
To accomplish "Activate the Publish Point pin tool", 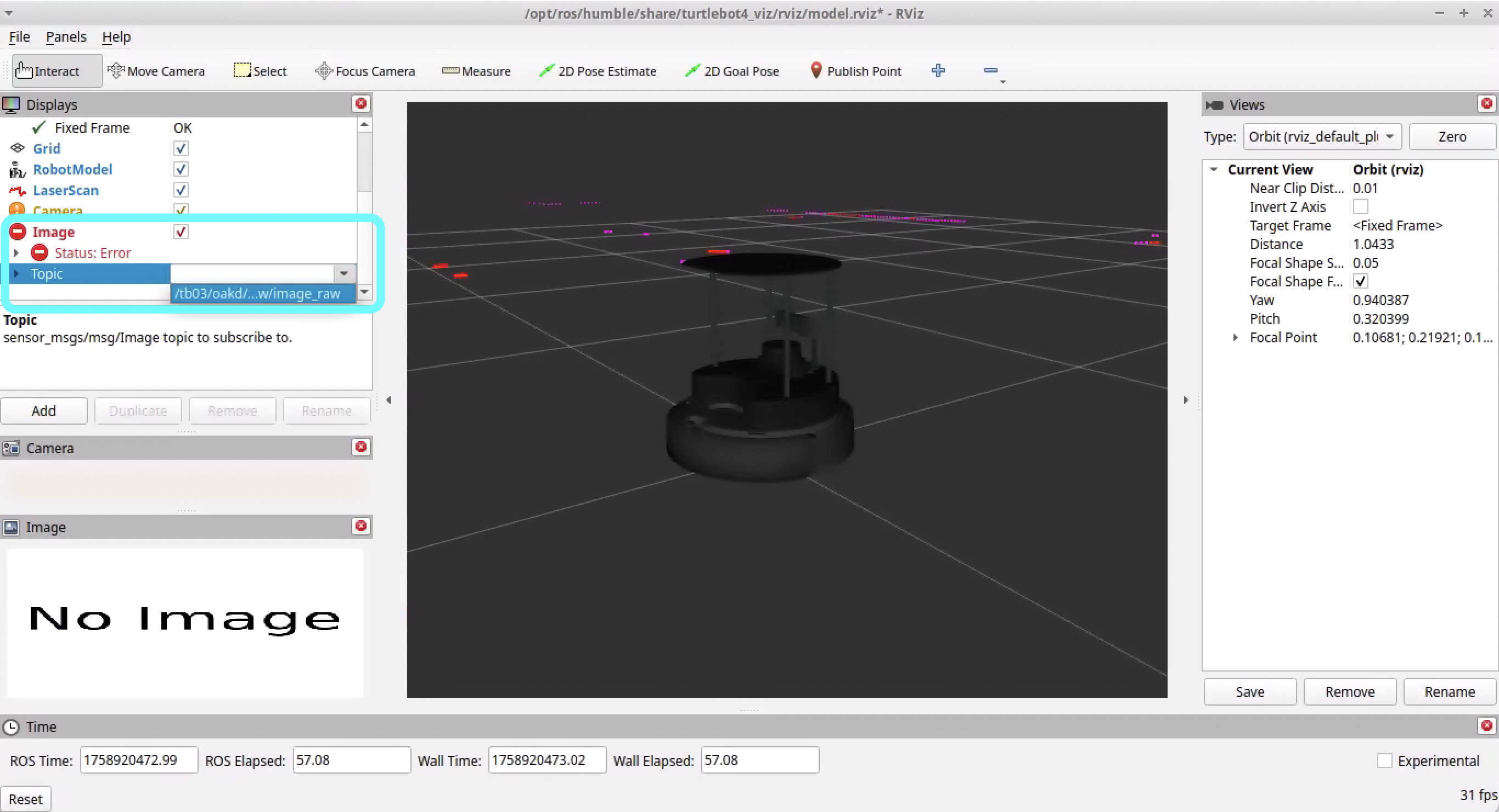I will click(855, 71).
